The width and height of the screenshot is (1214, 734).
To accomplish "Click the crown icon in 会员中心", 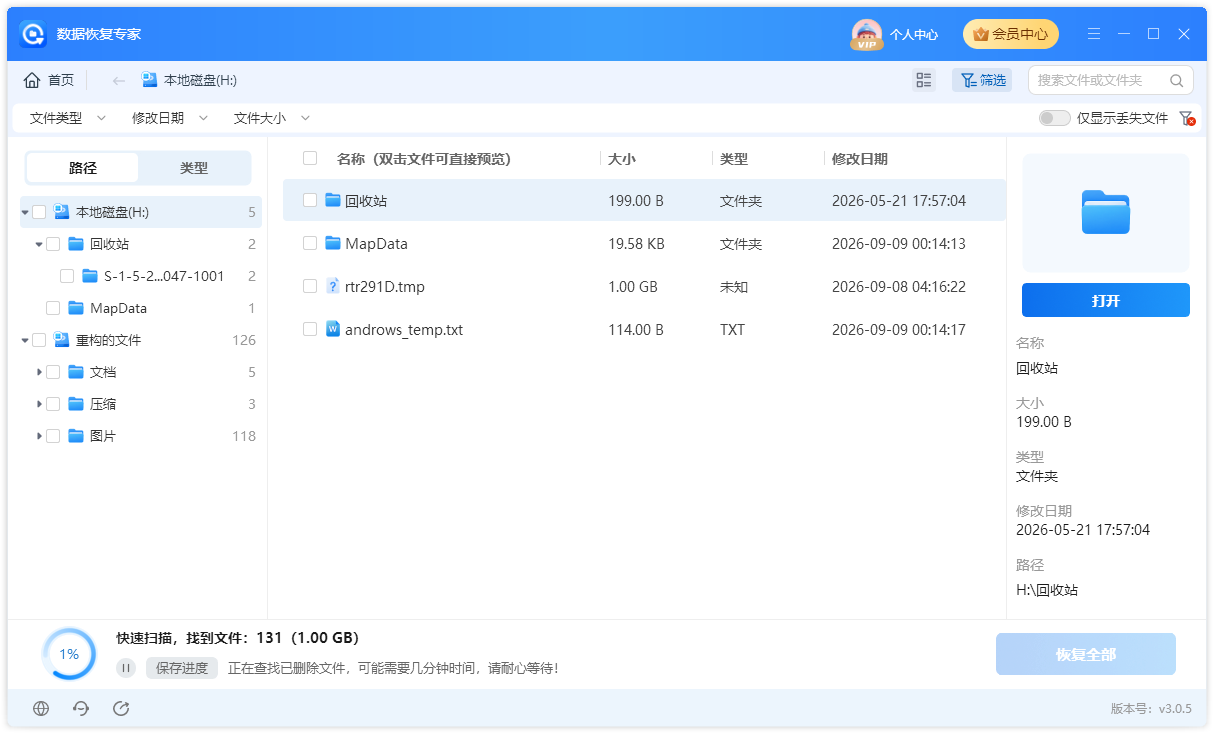I will [980, 34].
